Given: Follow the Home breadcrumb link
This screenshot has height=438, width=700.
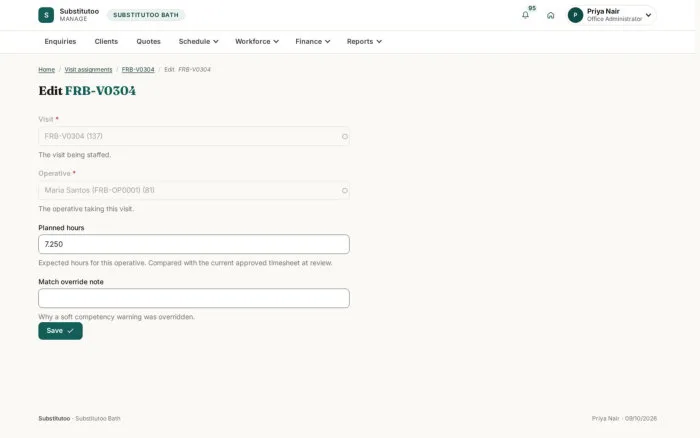Looking at the screenshot, I should click(46, 70).
